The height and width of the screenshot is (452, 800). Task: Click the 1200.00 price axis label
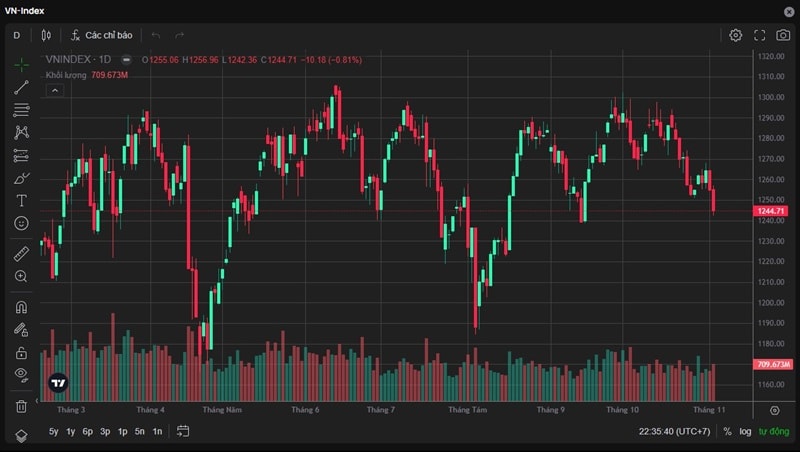pos(771,303)
